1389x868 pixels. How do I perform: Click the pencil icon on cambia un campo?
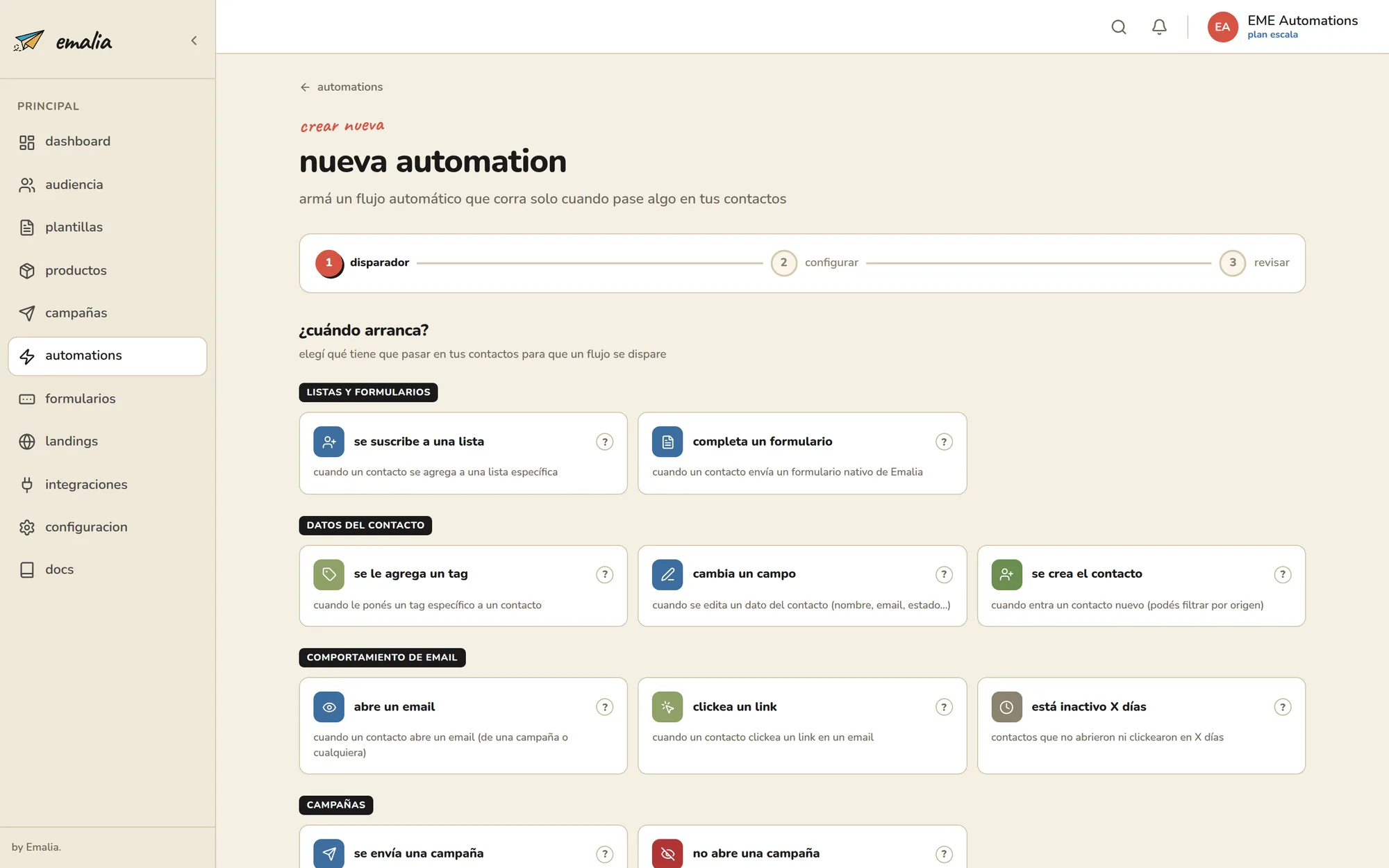click(x=667, y=574)
